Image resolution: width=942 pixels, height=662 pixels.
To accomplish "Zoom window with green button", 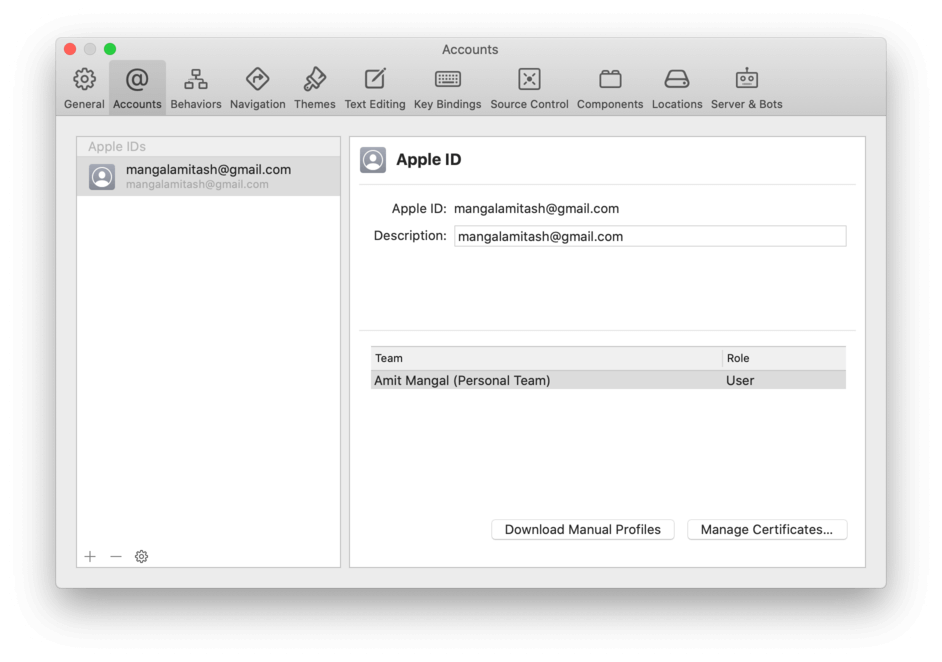I will [110, 49].
